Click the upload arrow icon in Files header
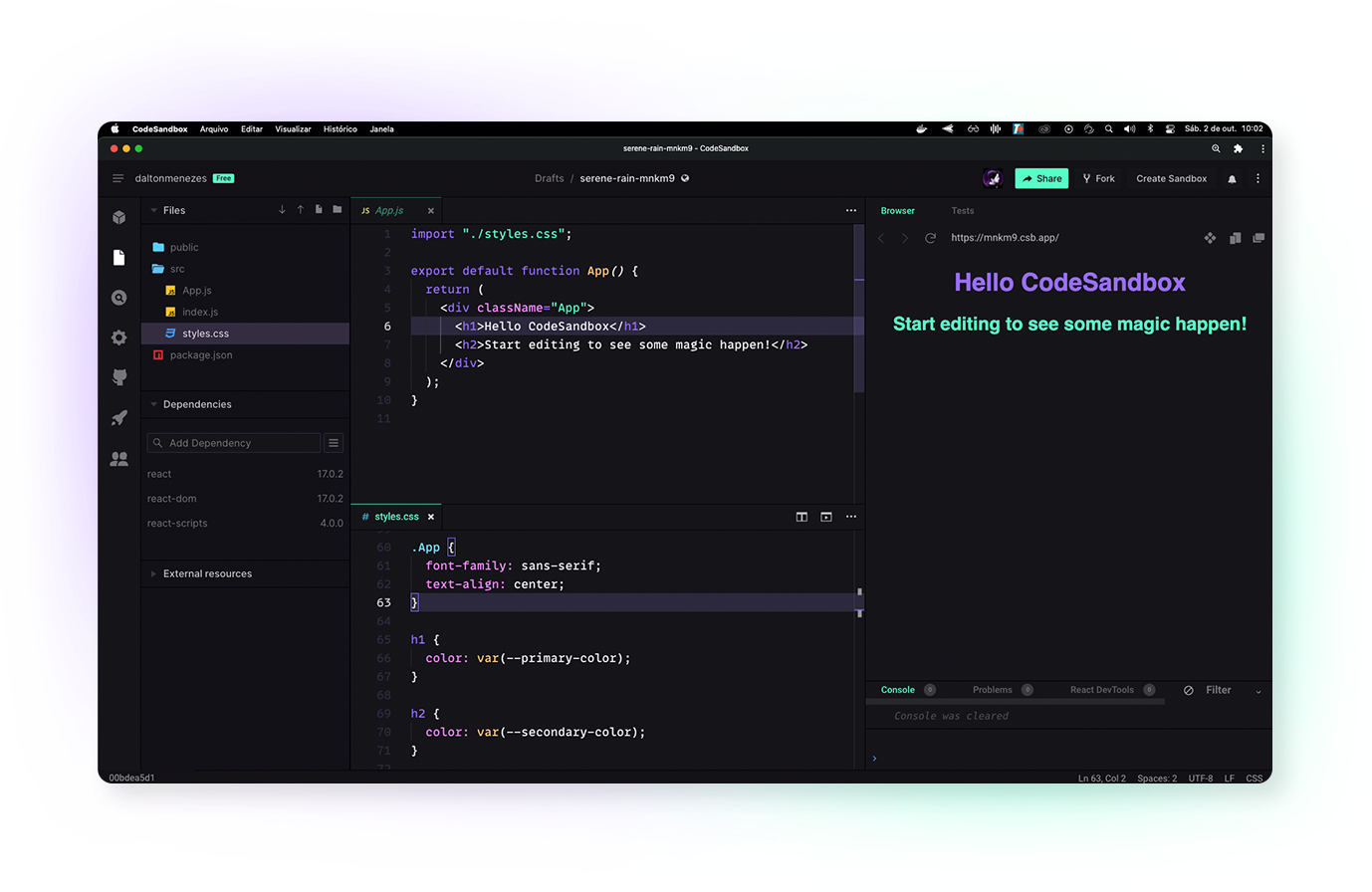The image size is (1372, 892). pos(301,210)
